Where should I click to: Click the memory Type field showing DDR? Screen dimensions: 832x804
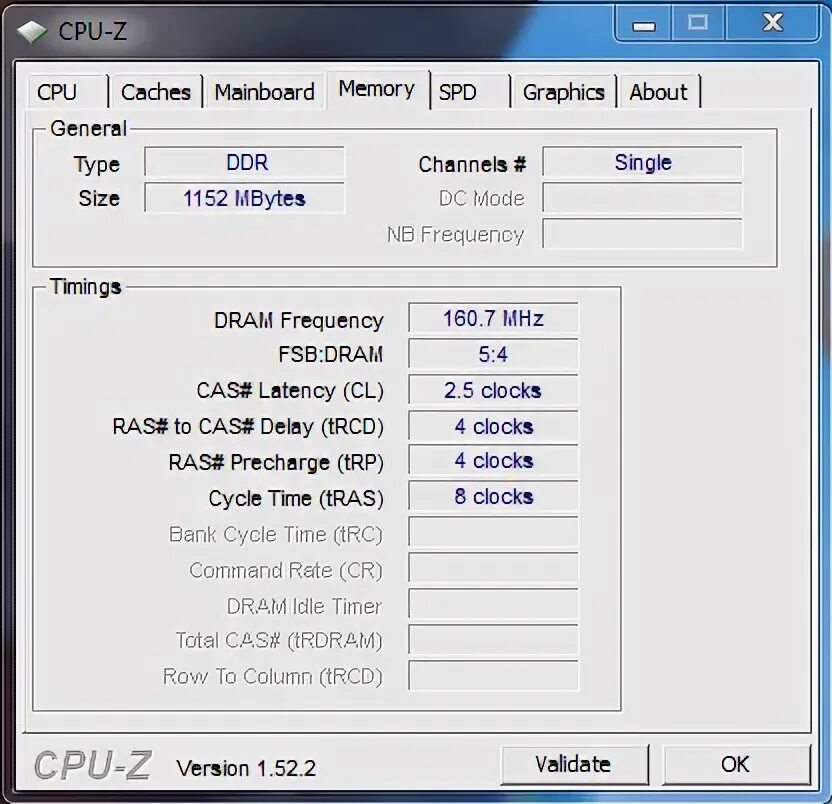coord(244,162)
